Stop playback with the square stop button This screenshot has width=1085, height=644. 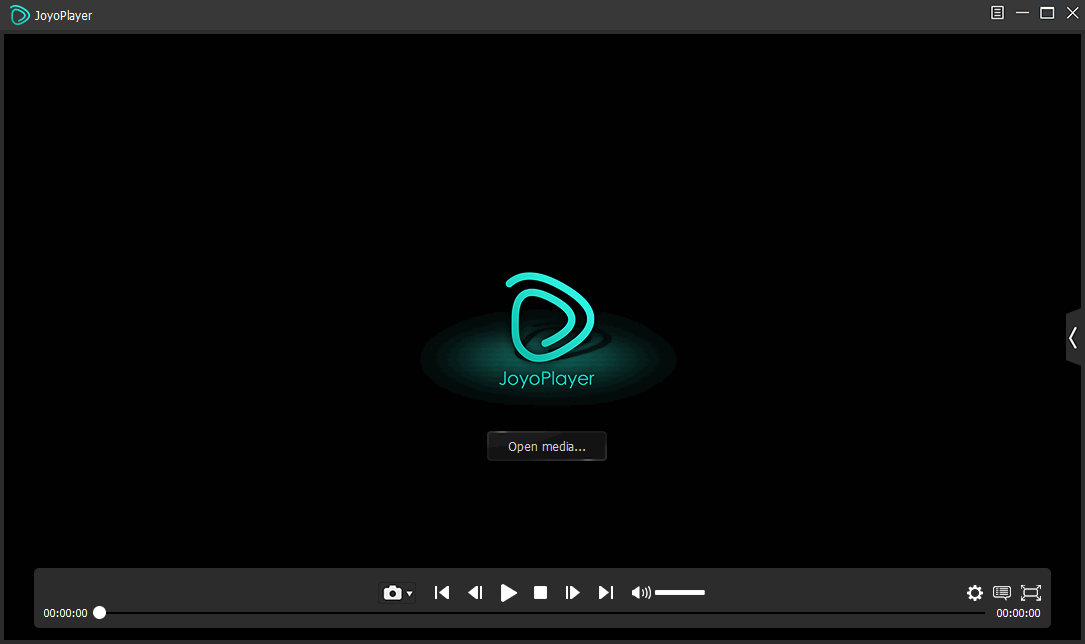point(540,593)
